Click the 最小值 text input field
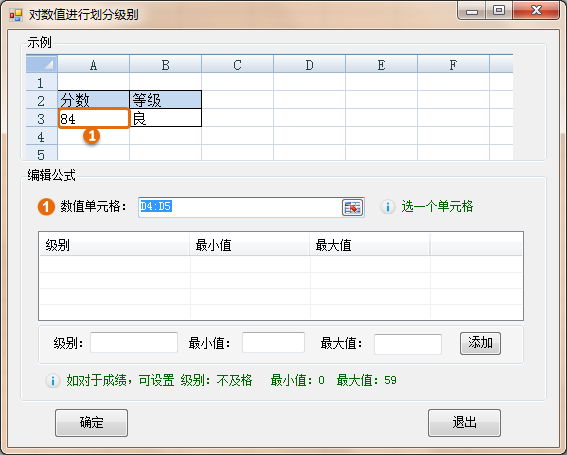 273,343
